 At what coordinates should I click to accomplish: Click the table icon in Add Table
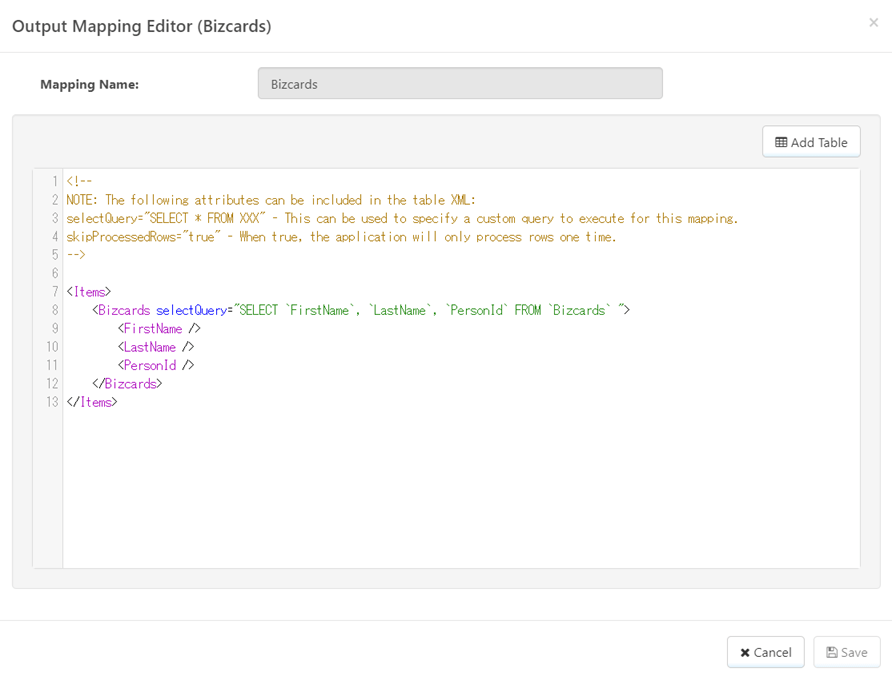click(x=781, y=142)
